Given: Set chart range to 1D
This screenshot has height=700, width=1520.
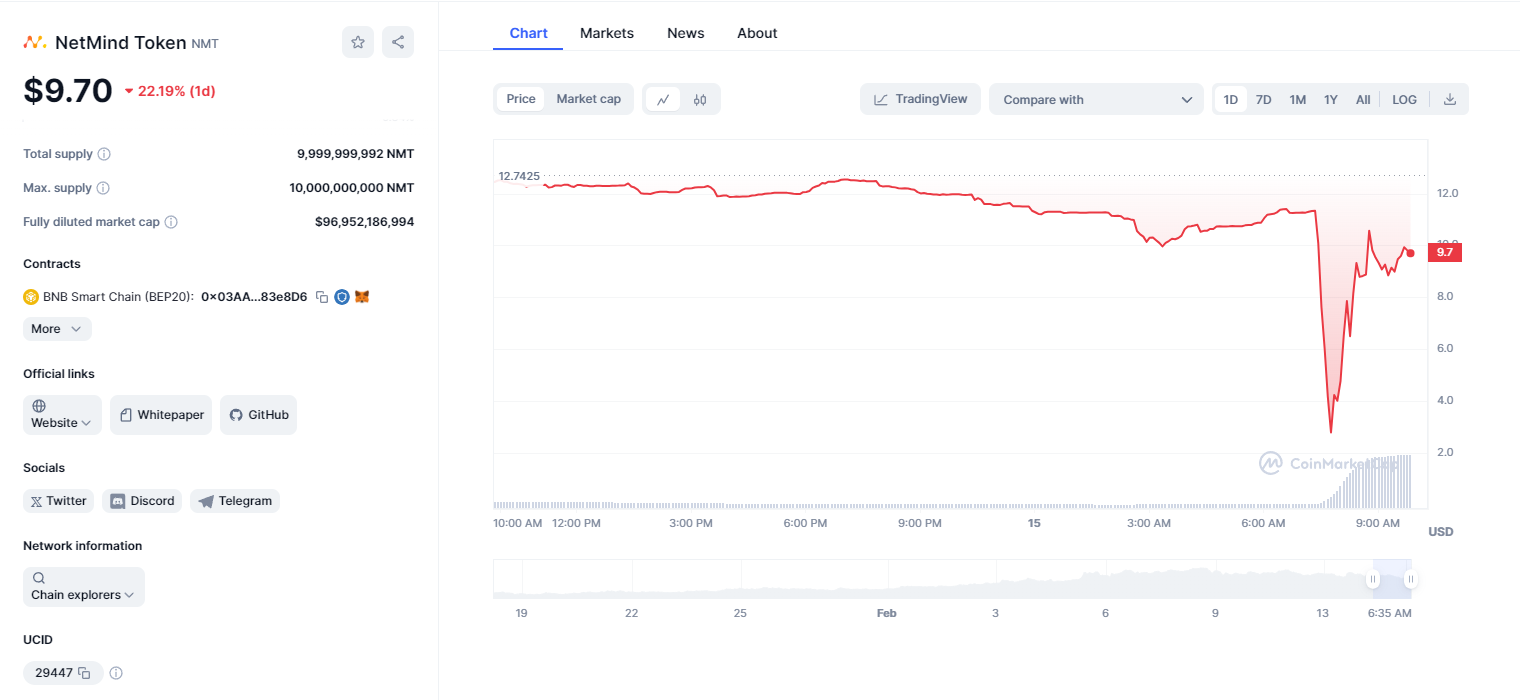Looking at the screenshot, I should click(1231, 99).
